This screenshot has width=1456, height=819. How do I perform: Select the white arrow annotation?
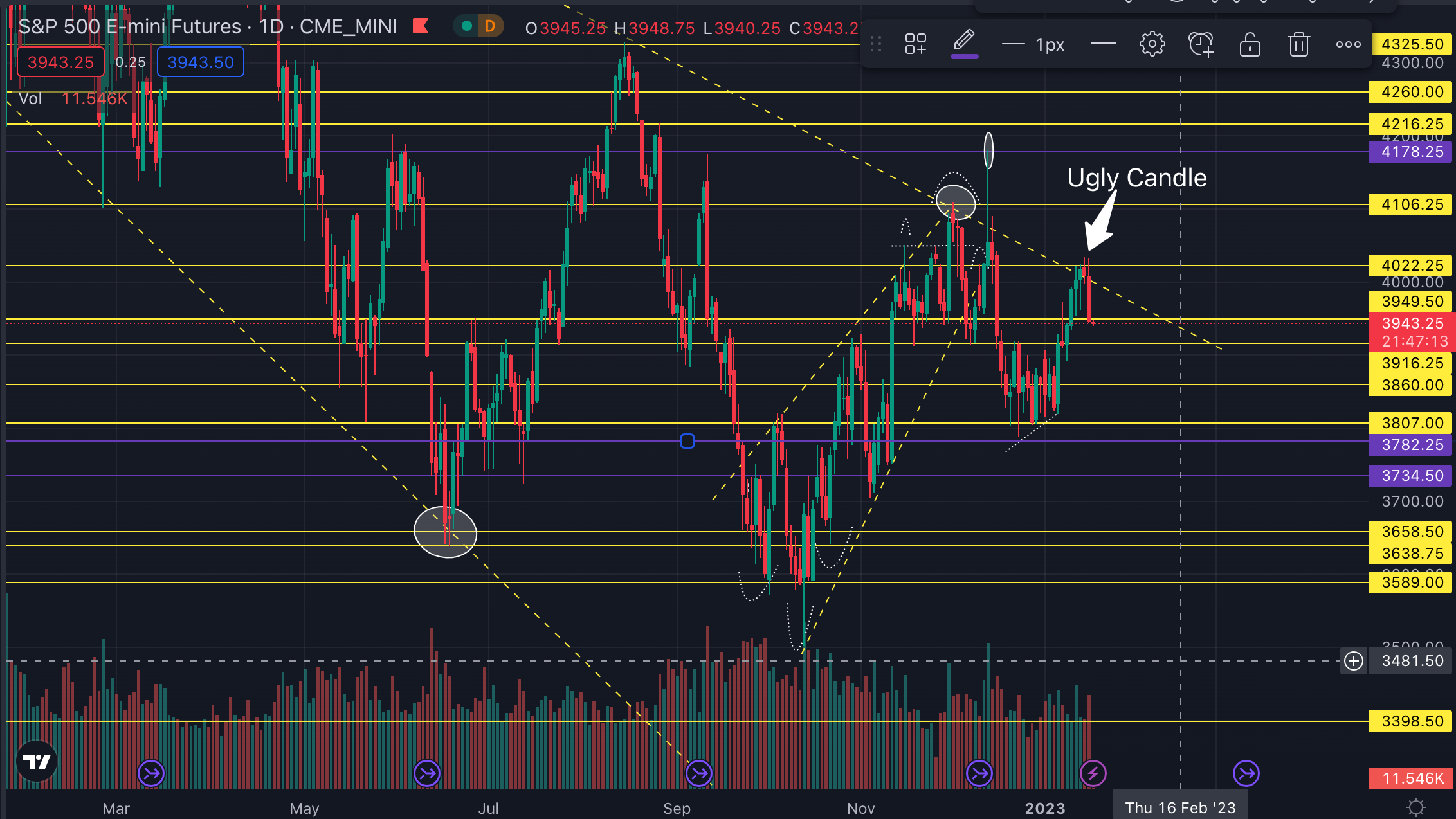pyautogui.click(x=1100, y=220)
